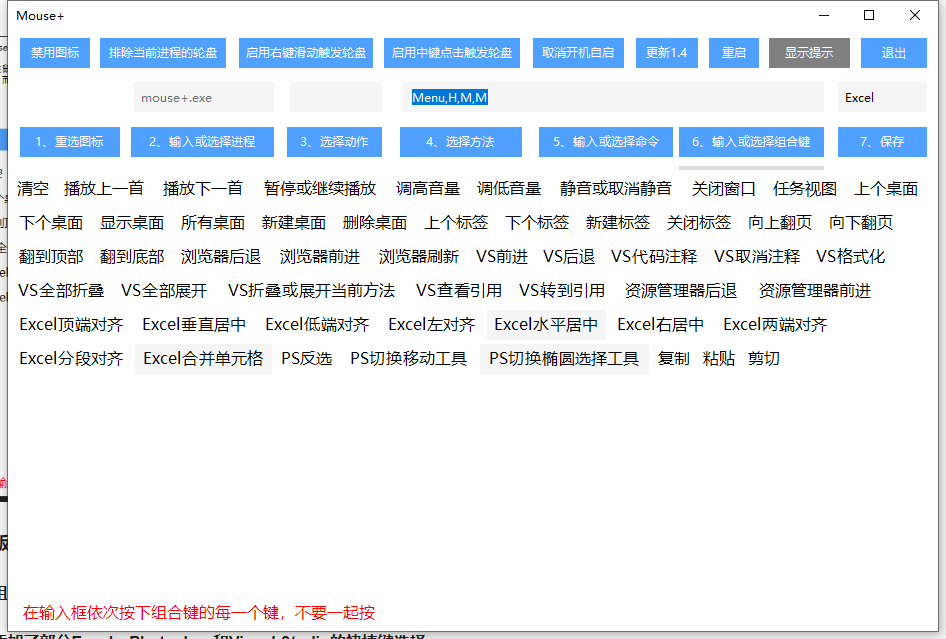Image resolution: width=946 pixels, height=639 pixels.
Task: Select step 1、重选图标
Action: (x=69, y=142)
